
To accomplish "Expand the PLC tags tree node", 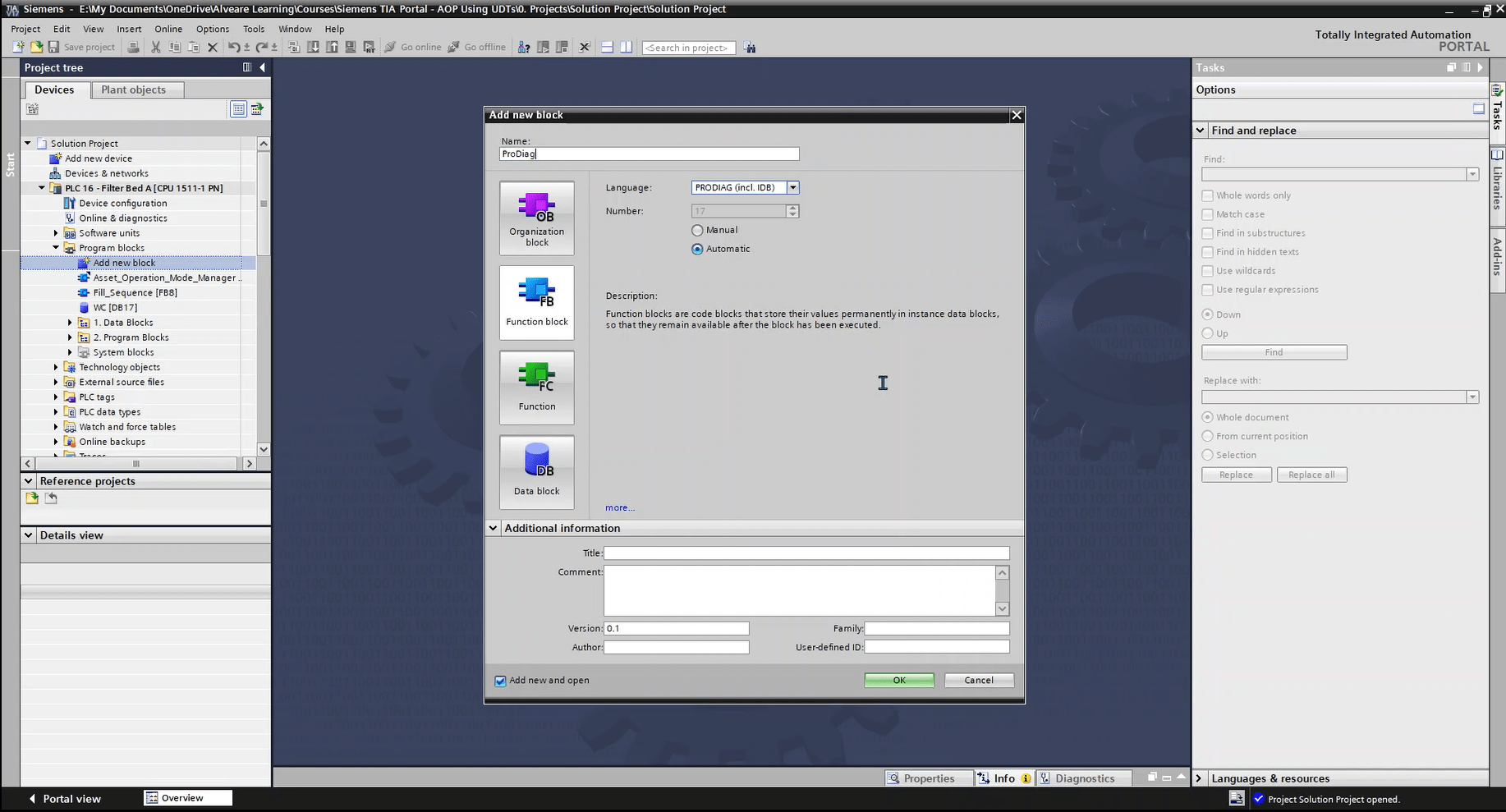I will (x=56, y=397).
